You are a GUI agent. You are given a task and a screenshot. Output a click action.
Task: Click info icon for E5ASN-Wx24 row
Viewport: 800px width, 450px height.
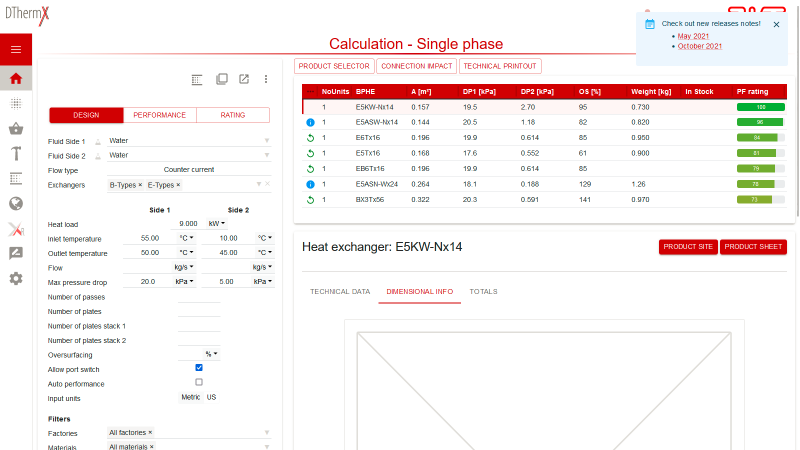point(310,184)
